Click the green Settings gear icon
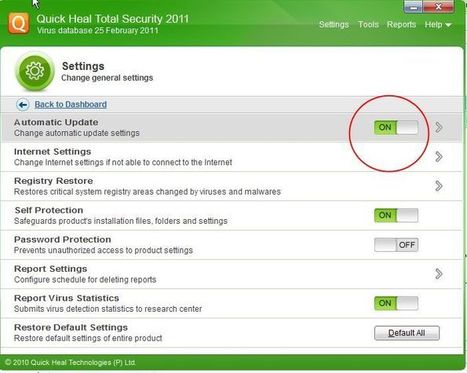Image resolution: width=467 pixels, height=373 pixels. pyautogui.click(x=35, y=71)
